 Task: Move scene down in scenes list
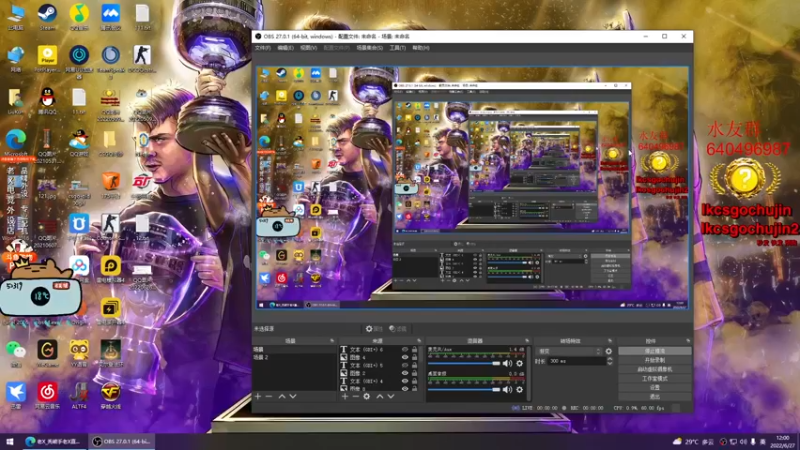[x=293, y=396]
